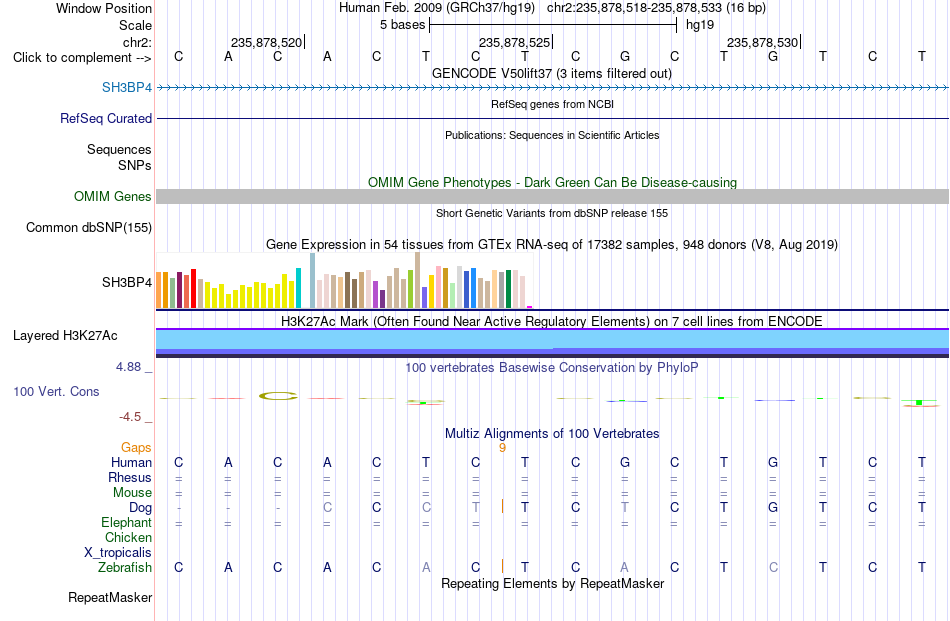950x621 pixels.
Task: Select the Rhesus alignment row label
Action: coord(130,477)
